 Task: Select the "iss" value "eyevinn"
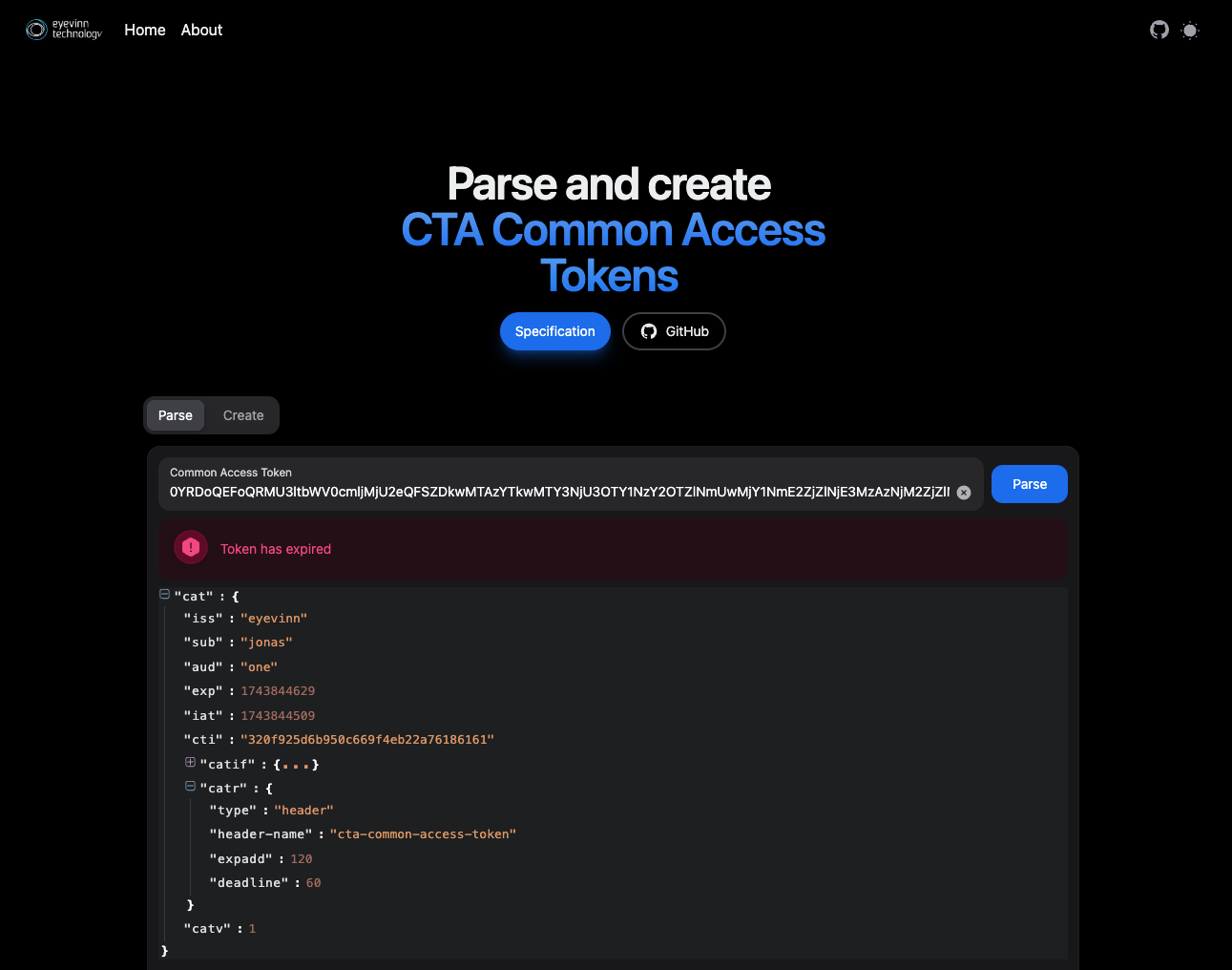click(274, 619)
